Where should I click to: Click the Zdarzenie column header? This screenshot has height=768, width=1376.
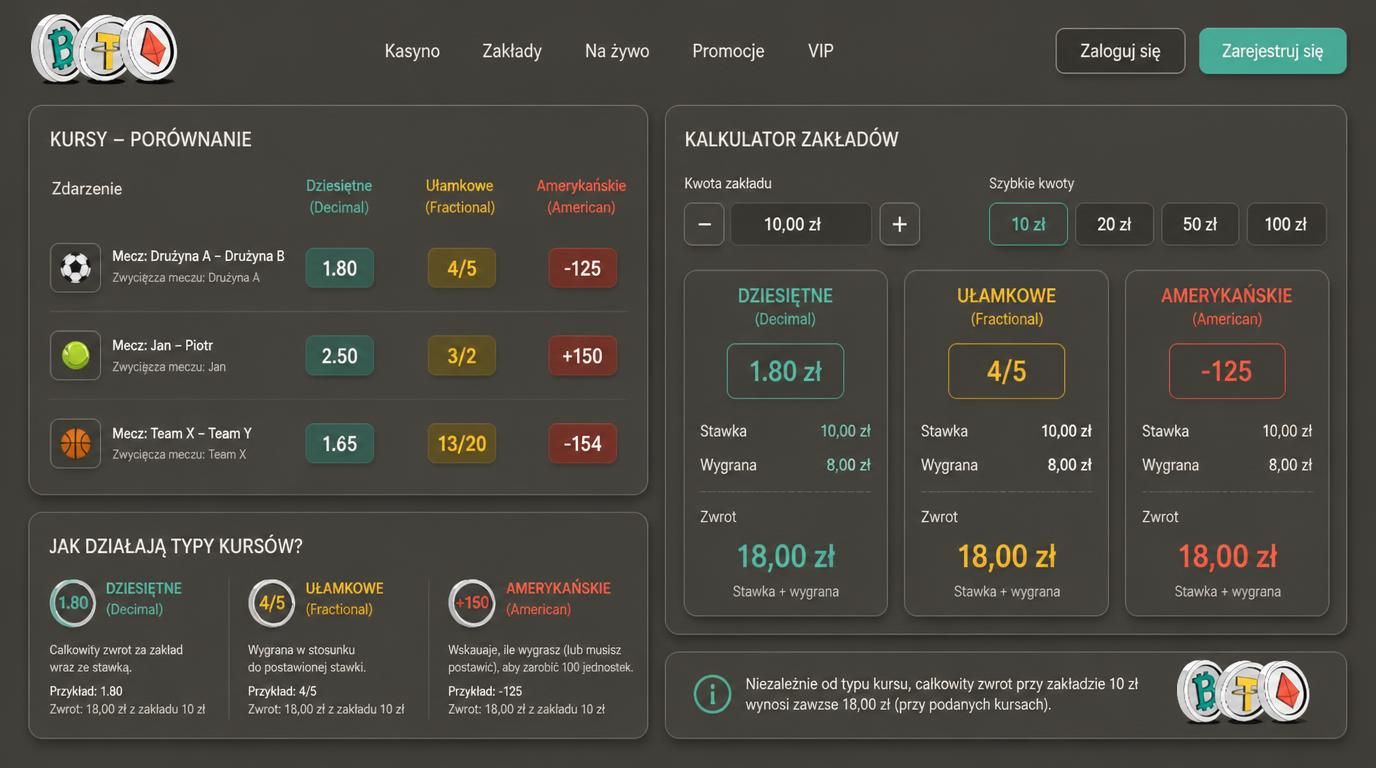pos(87,189)
